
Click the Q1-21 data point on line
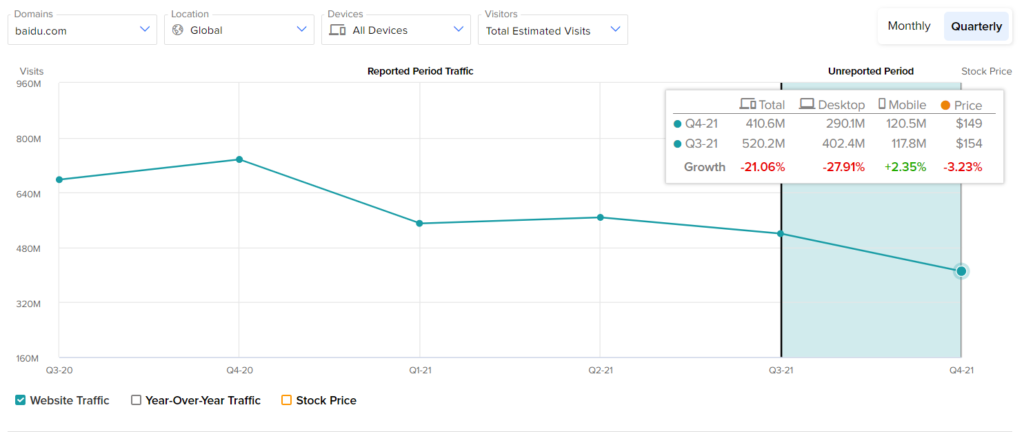[420, 223]
